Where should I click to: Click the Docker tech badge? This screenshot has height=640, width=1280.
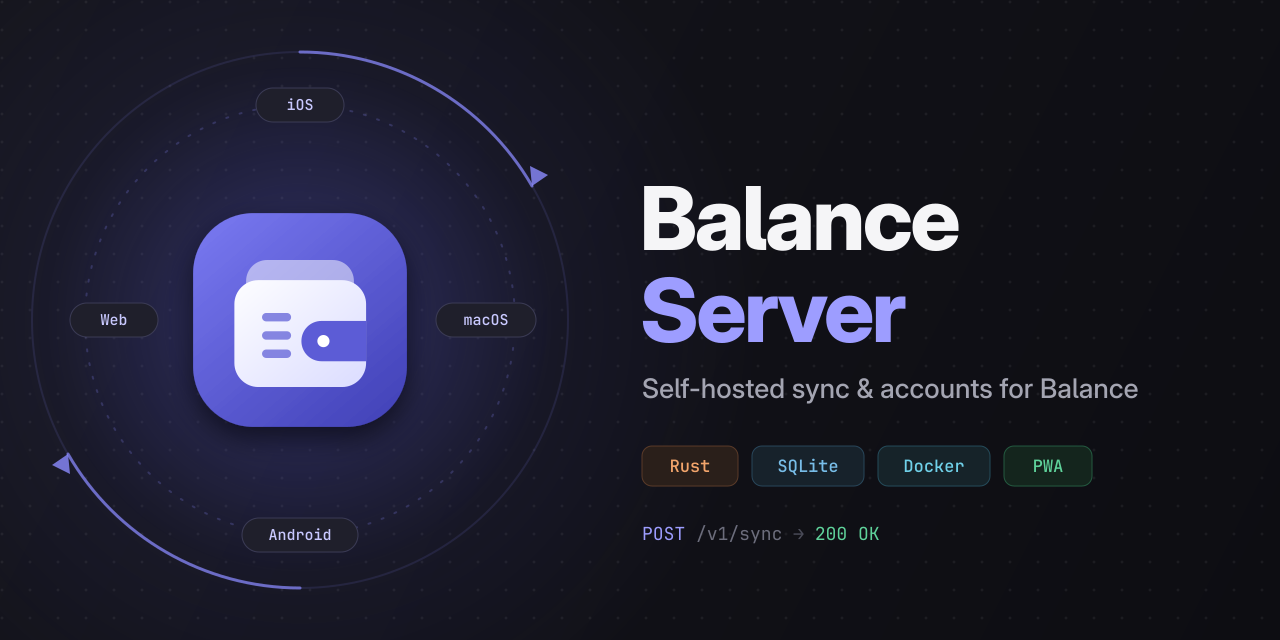(934, 466)
